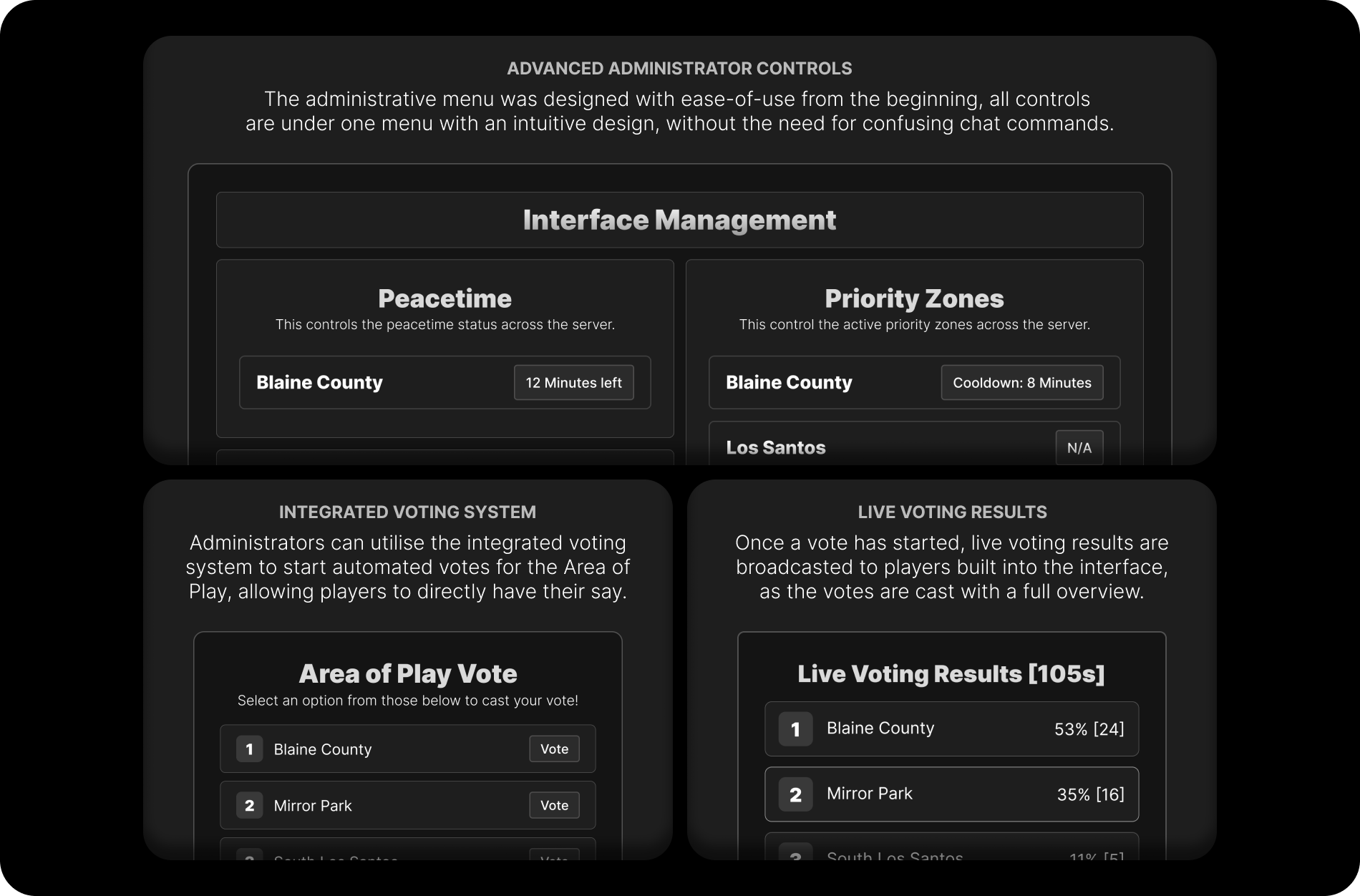Expand the Peacetime panel

click(445, 298)
